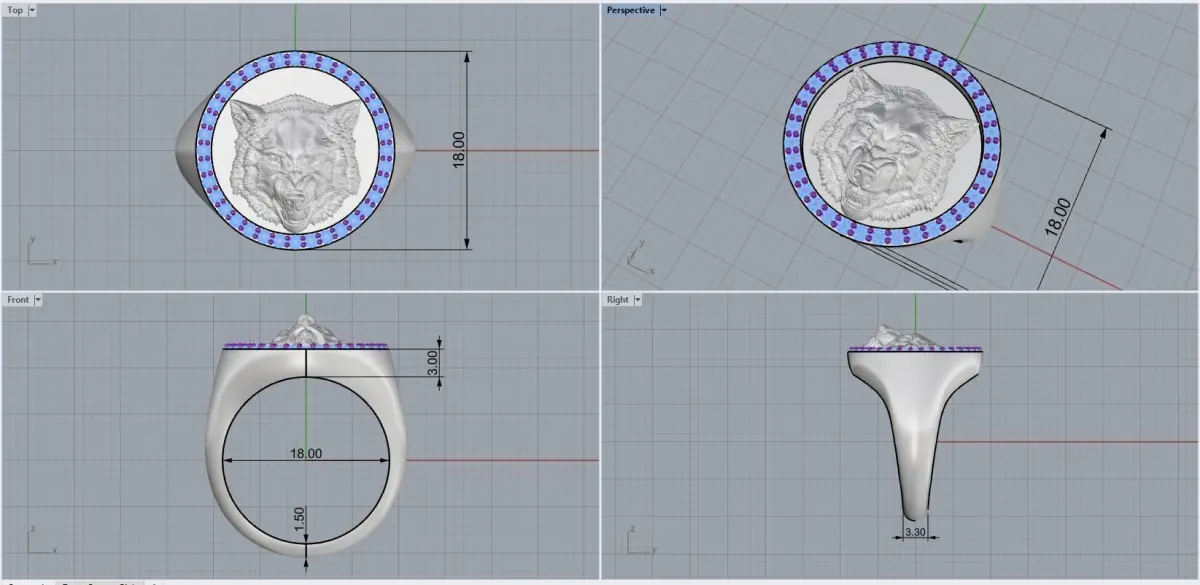Activate the Right viewport title label

[617, 299]
